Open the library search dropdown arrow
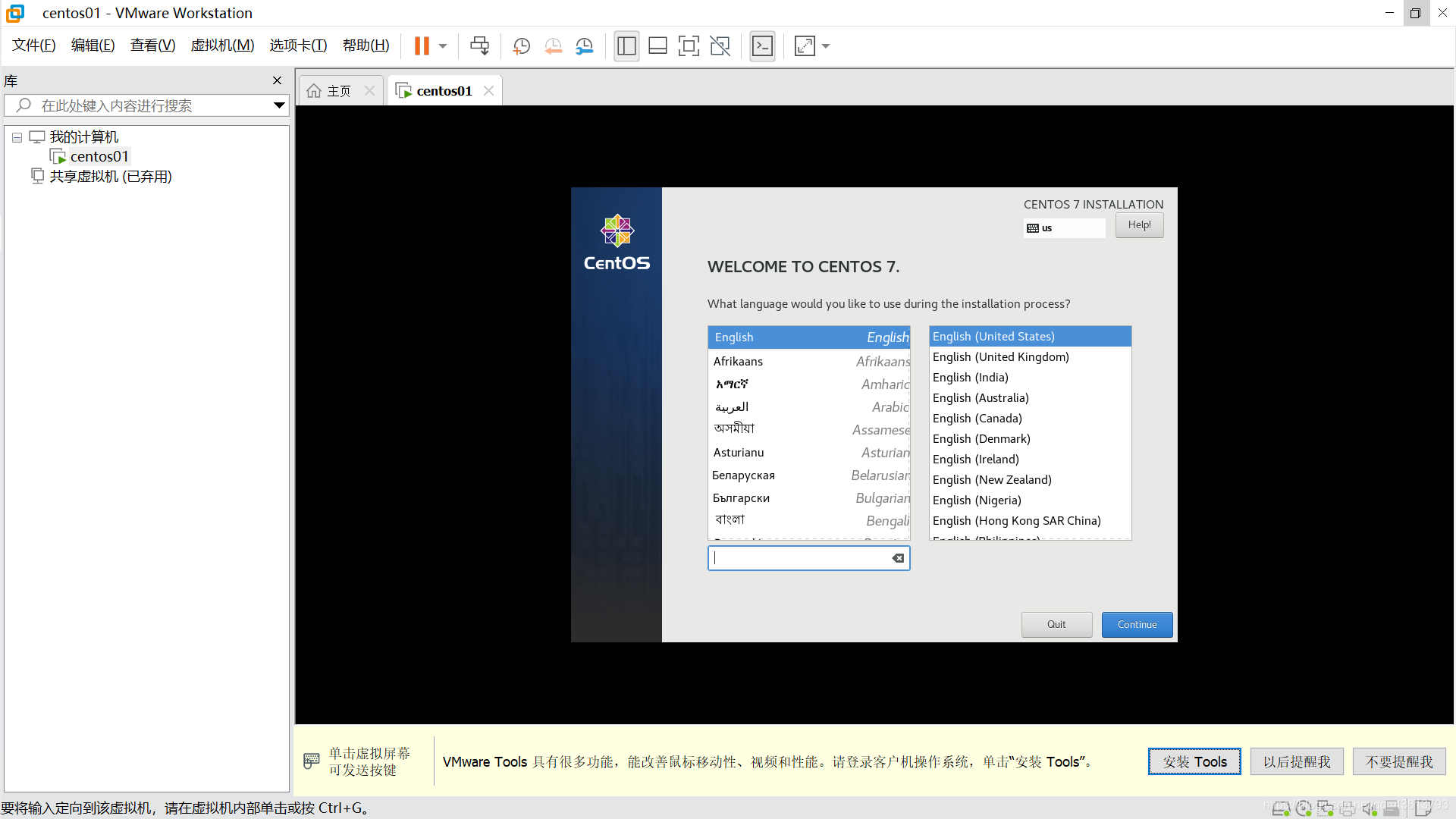Viewport: 1456px width, 819px height. coord(279,105)
